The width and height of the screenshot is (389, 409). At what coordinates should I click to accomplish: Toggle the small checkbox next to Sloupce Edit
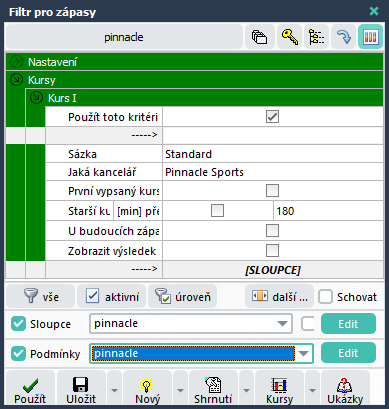[x=307, y=324]
